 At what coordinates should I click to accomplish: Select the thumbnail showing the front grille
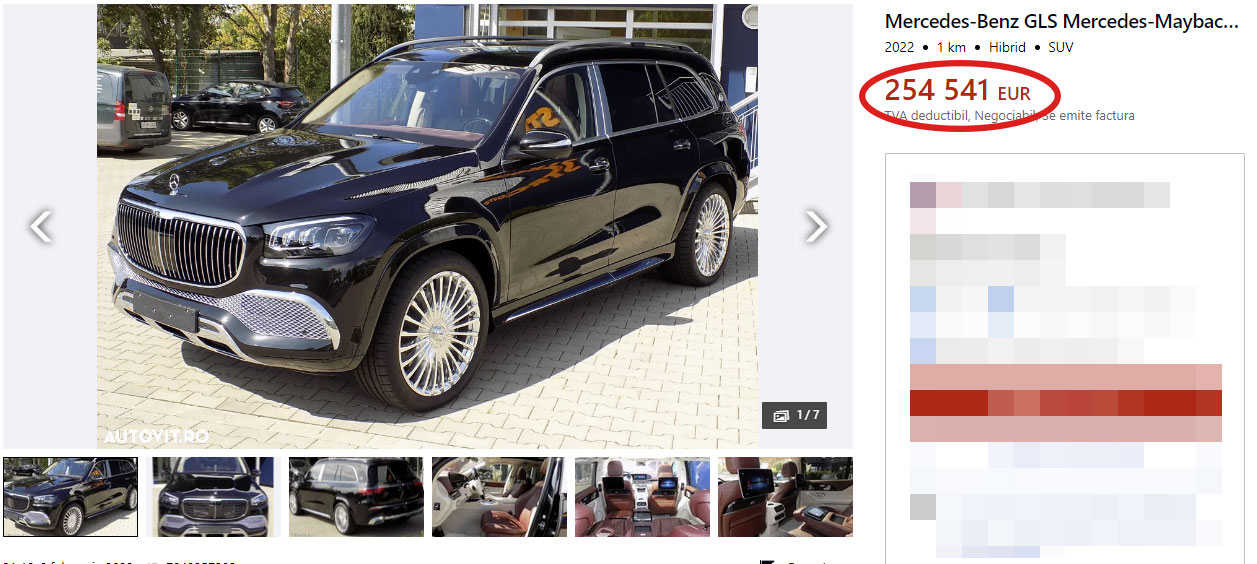click(213, 497)
